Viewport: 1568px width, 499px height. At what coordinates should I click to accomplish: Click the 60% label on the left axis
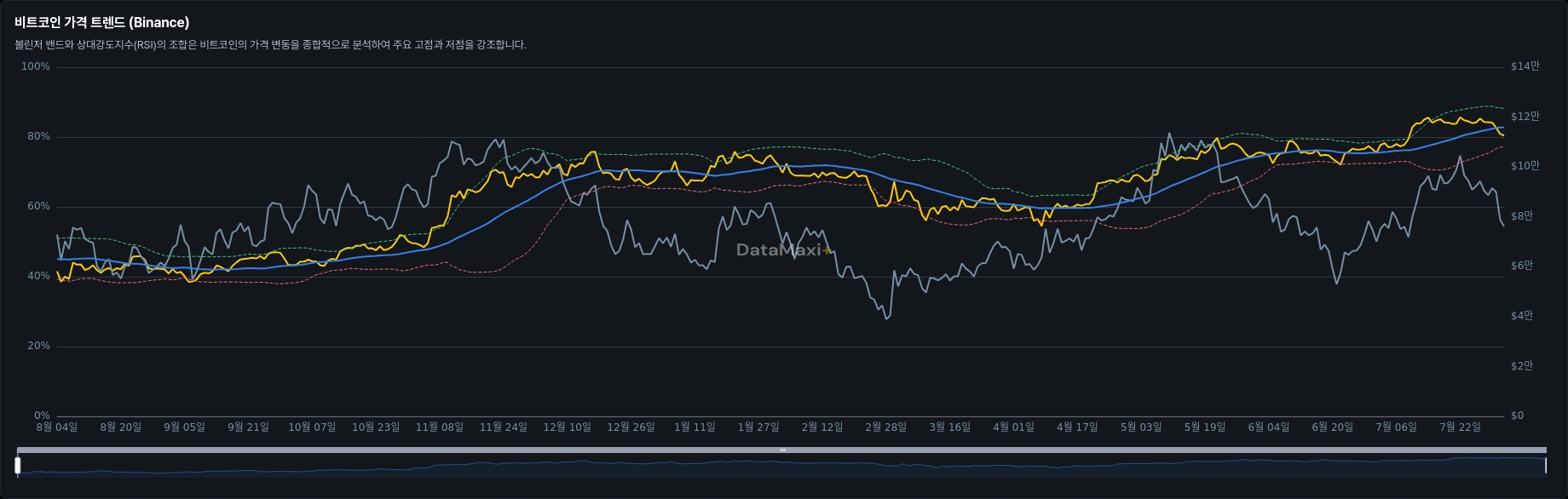point(39,206)
